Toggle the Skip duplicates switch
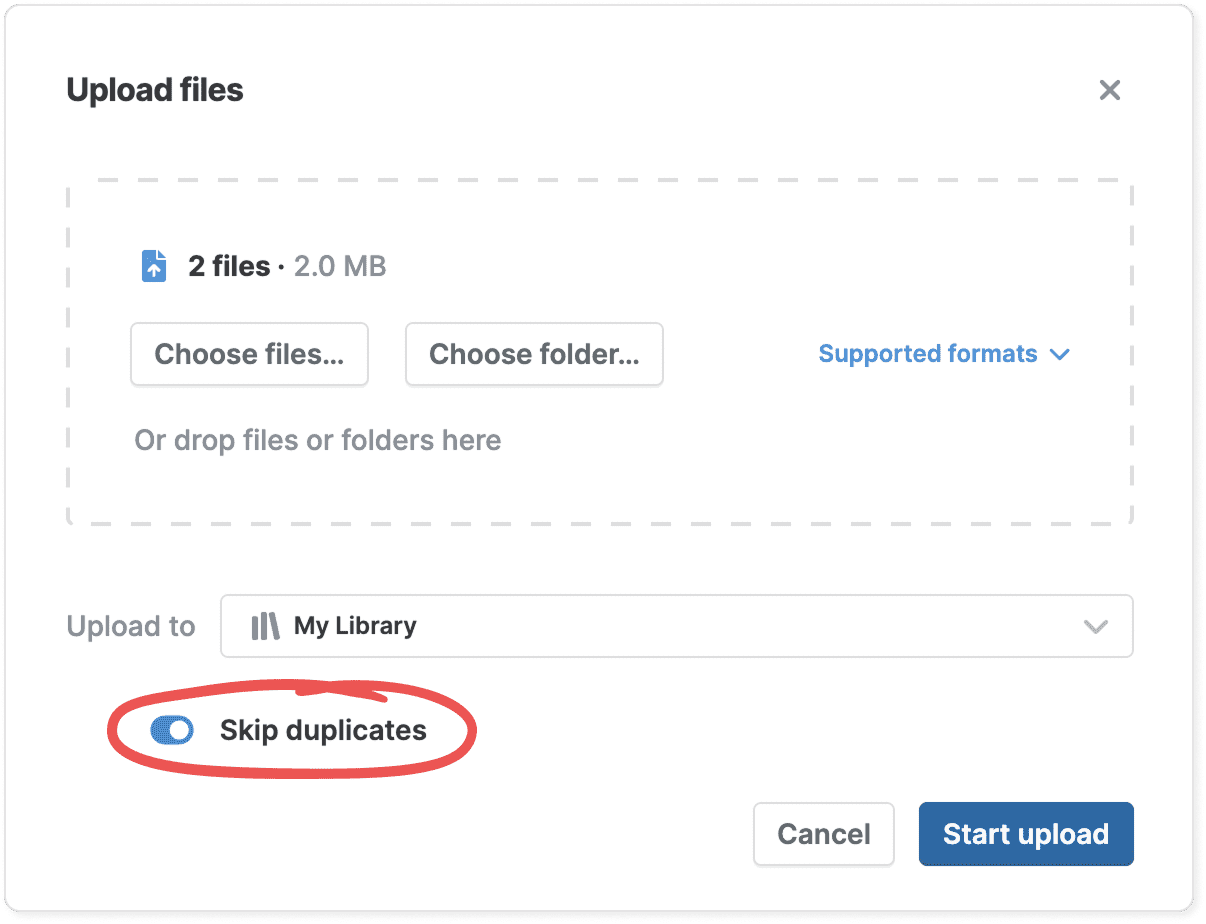 pos(171,731)
